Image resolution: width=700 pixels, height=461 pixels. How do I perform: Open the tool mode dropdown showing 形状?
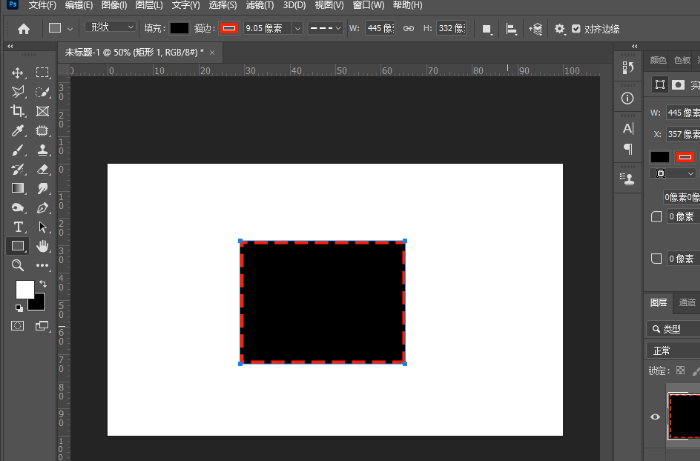tap(110, 27)
